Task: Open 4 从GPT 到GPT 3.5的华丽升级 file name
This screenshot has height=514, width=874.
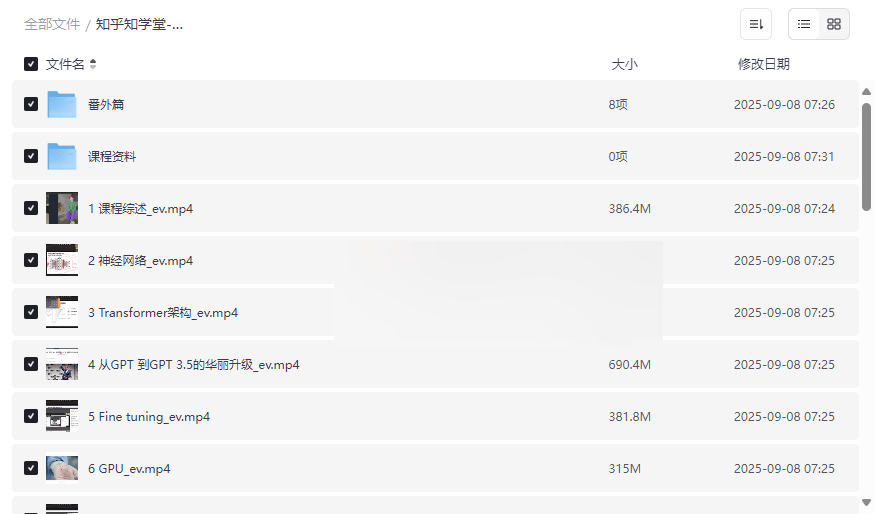Action: tap(193, 364)
